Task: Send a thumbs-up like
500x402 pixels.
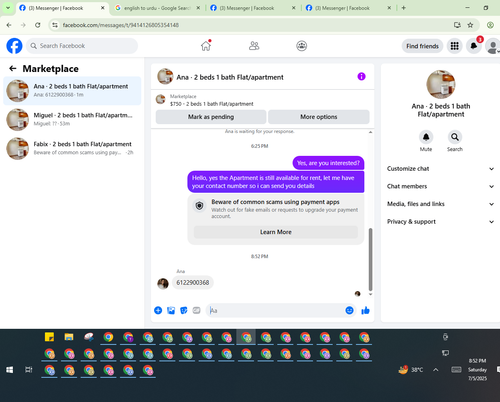Action: [366, 310]
